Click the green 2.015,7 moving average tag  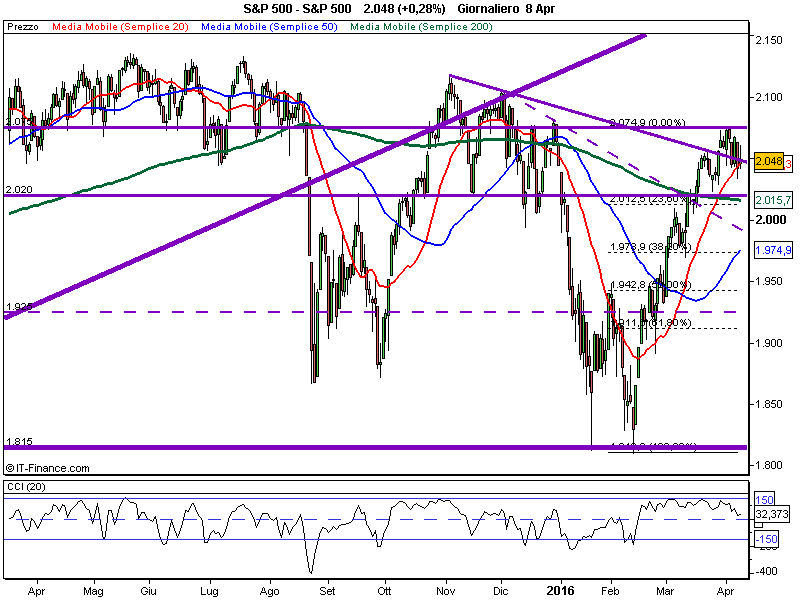pos(773,200)
